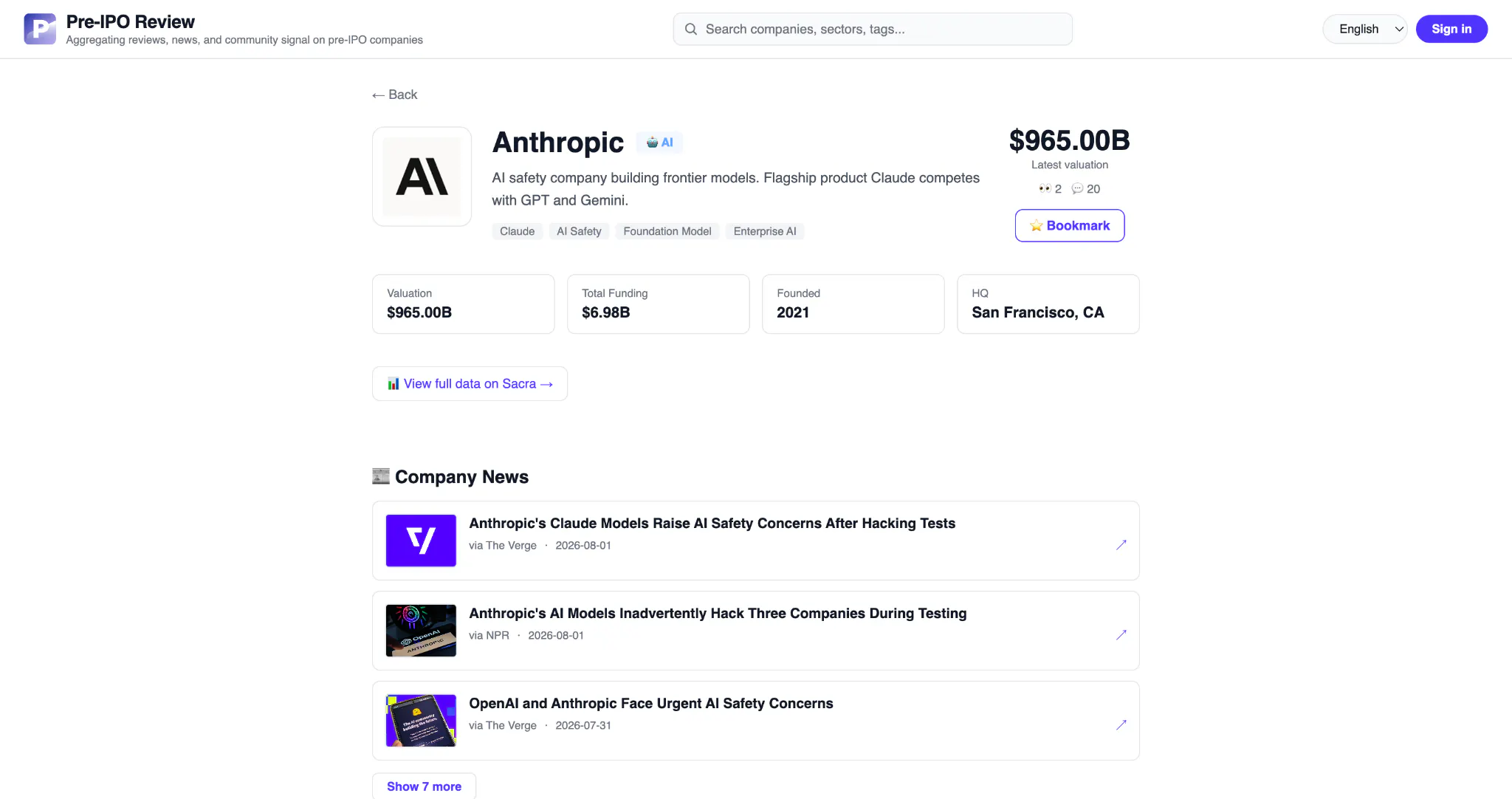Select the Claude tag

coord(517,231)
